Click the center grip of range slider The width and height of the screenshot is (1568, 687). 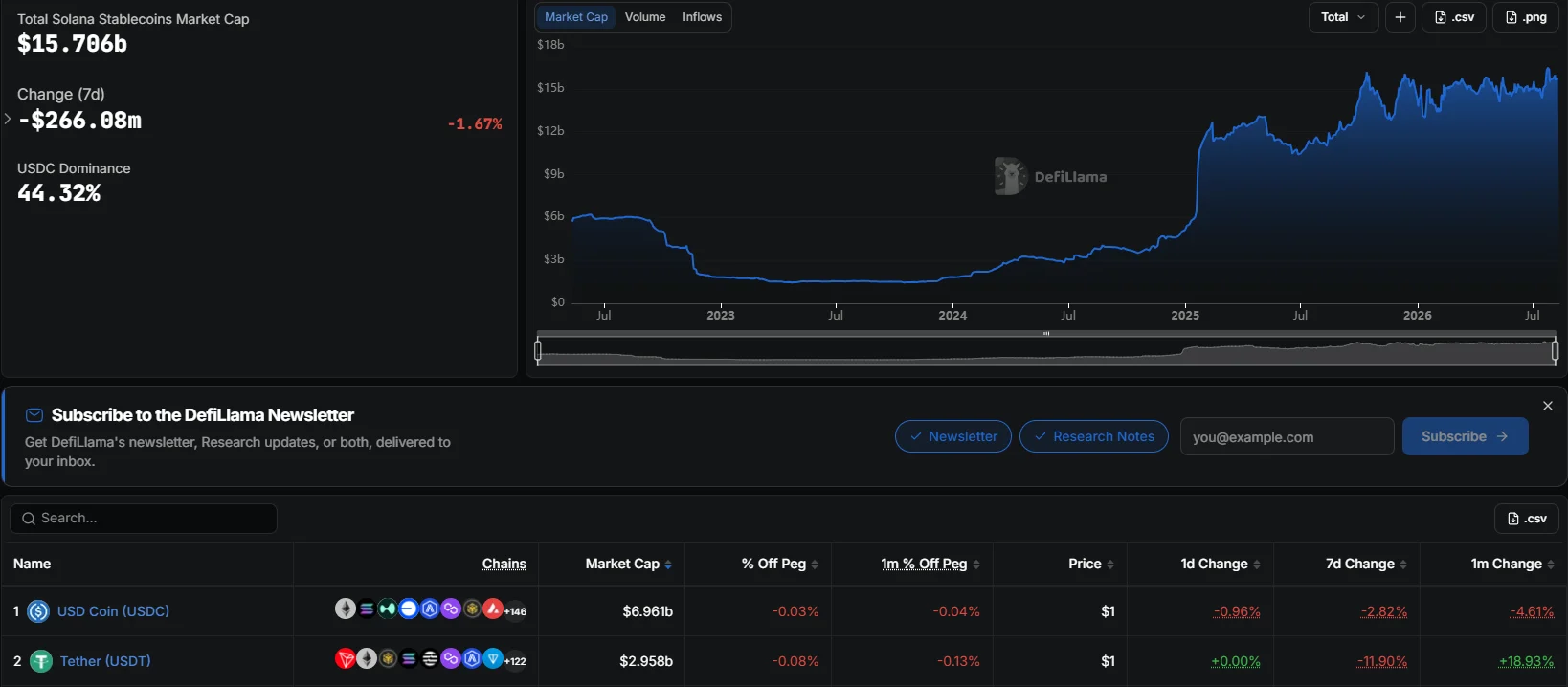tap(1046, 333)
